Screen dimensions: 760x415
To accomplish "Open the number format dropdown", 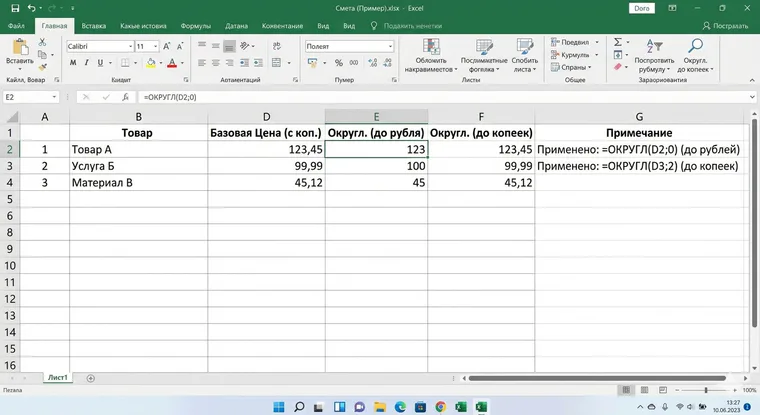I will pos(390,46).
